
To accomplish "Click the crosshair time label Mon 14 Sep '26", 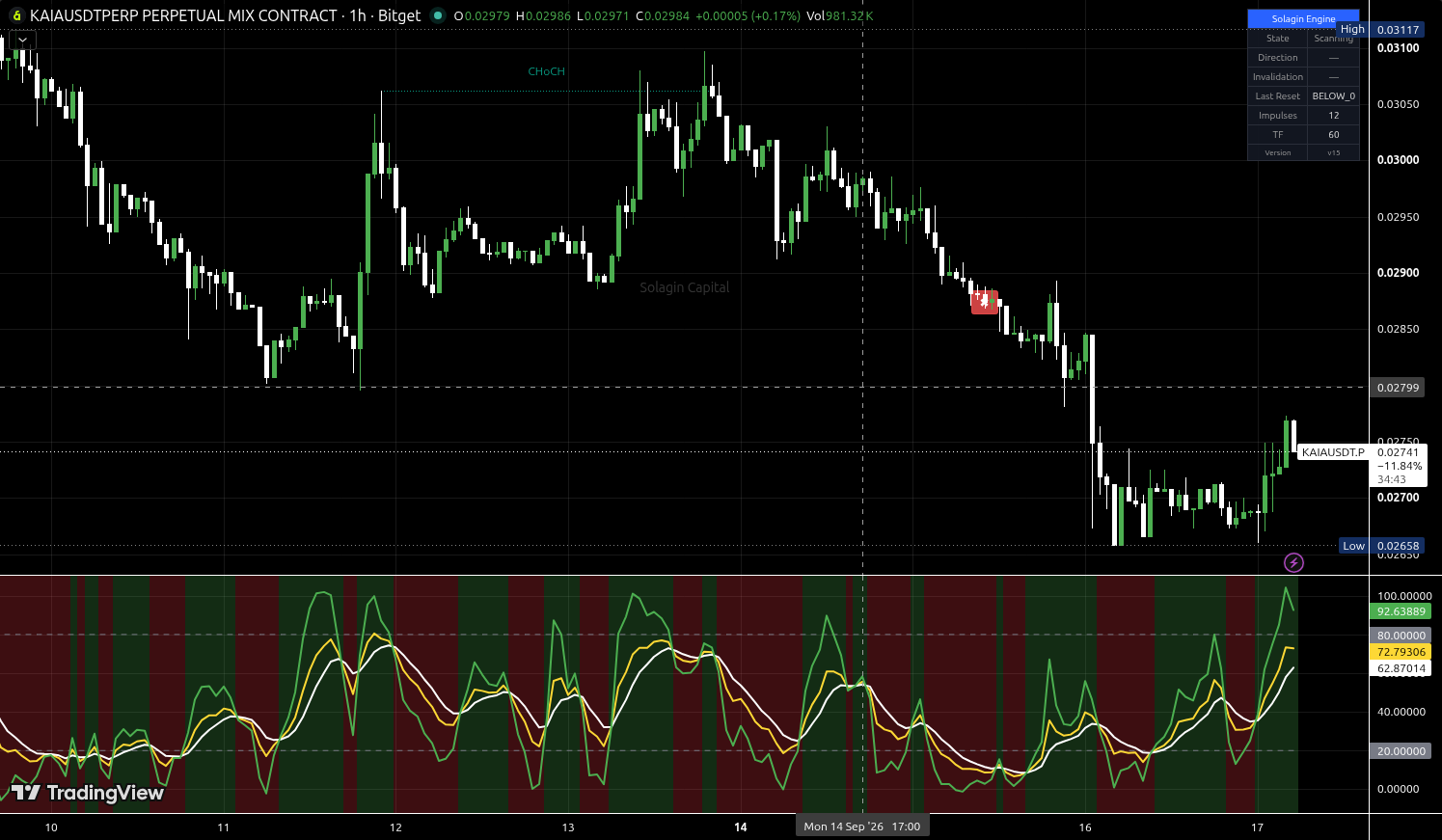I will [862, 826].
